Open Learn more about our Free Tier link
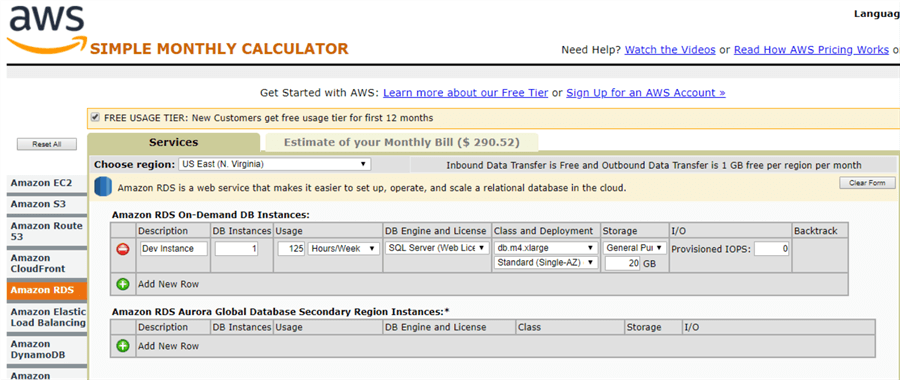Viewport: 900px width, 380px height. [x=465, y=93]
